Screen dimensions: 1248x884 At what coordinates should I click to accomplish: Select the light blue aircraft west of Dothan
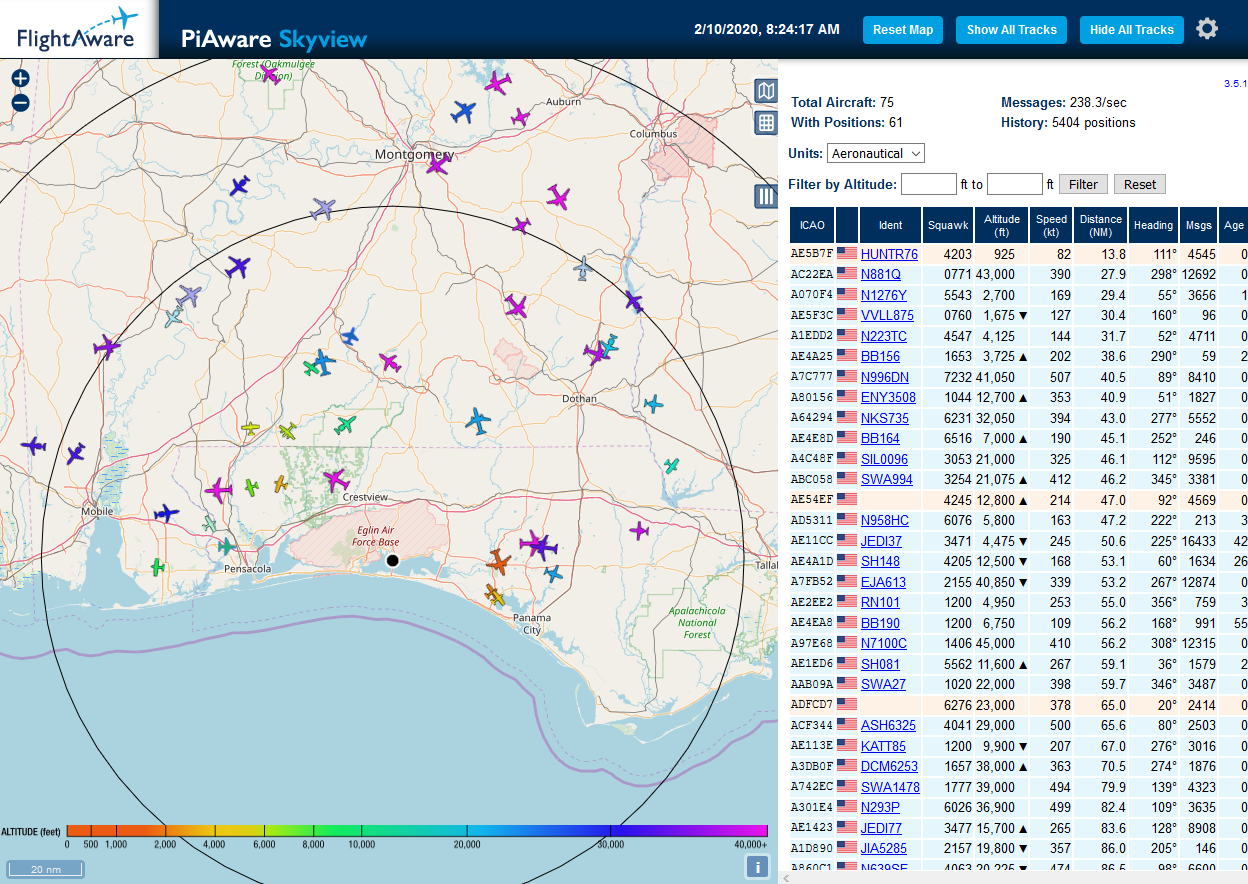coord(478,422)
